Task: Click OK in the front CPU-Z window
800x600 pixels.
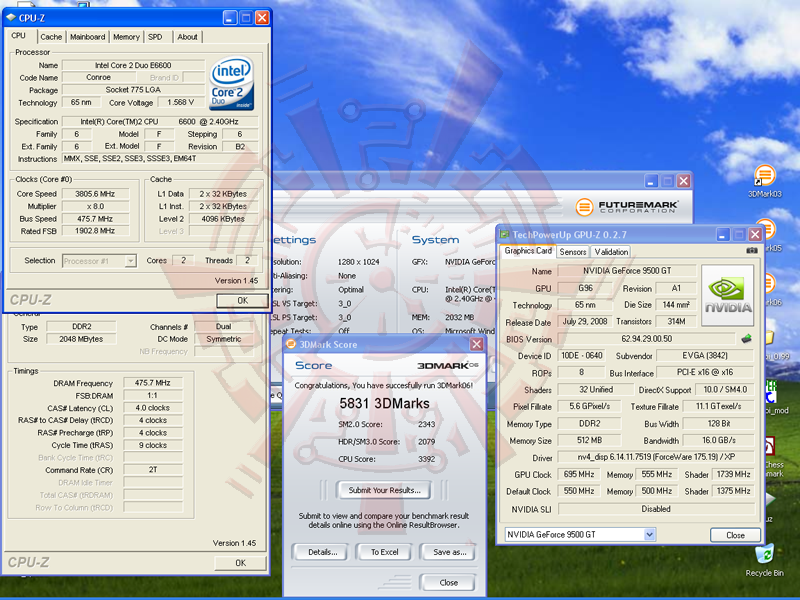Action: [x=242, y=301]
